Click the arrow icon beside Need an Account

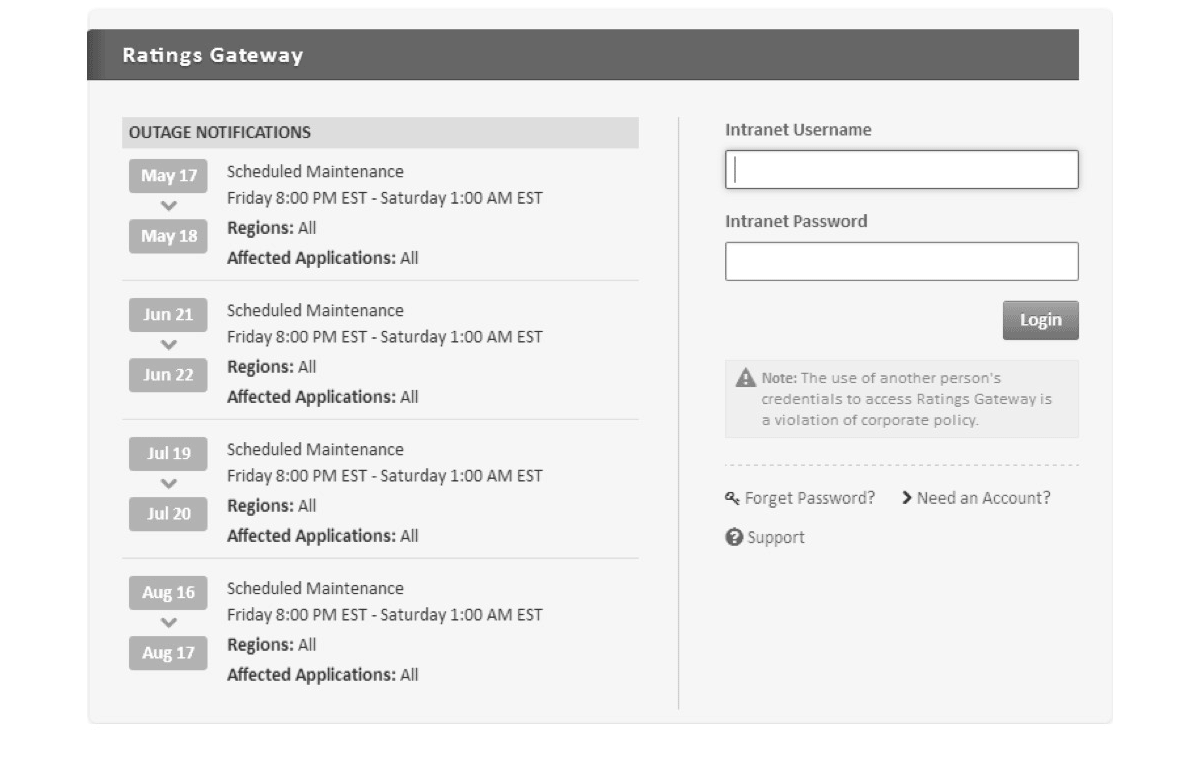click(907, 497)
